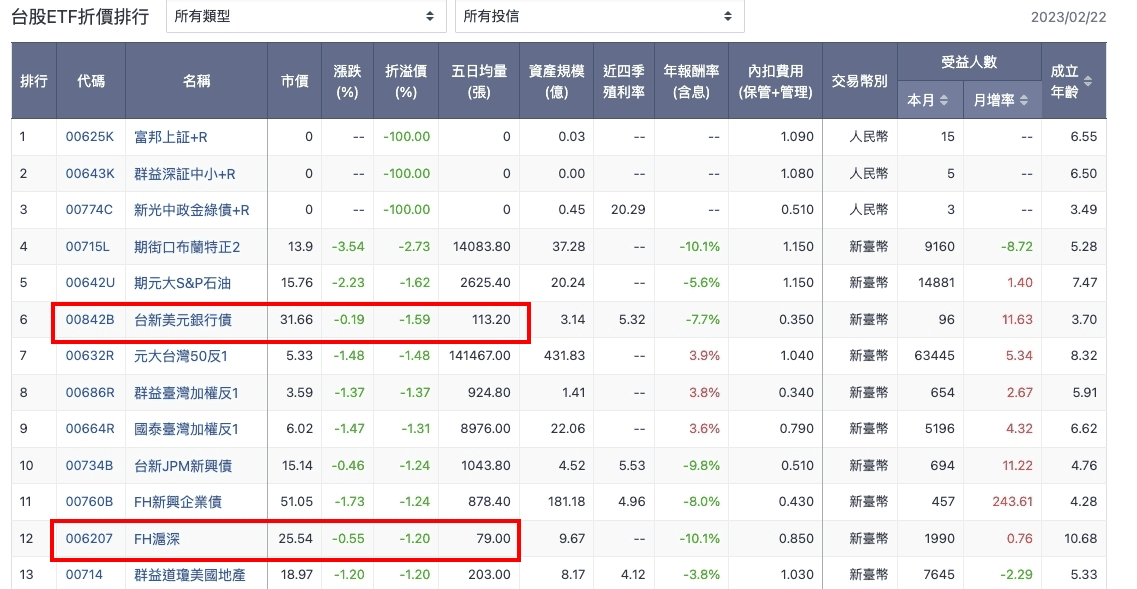
Task: Click the 資產規模(億) column header
Action: tap(556, 81)
